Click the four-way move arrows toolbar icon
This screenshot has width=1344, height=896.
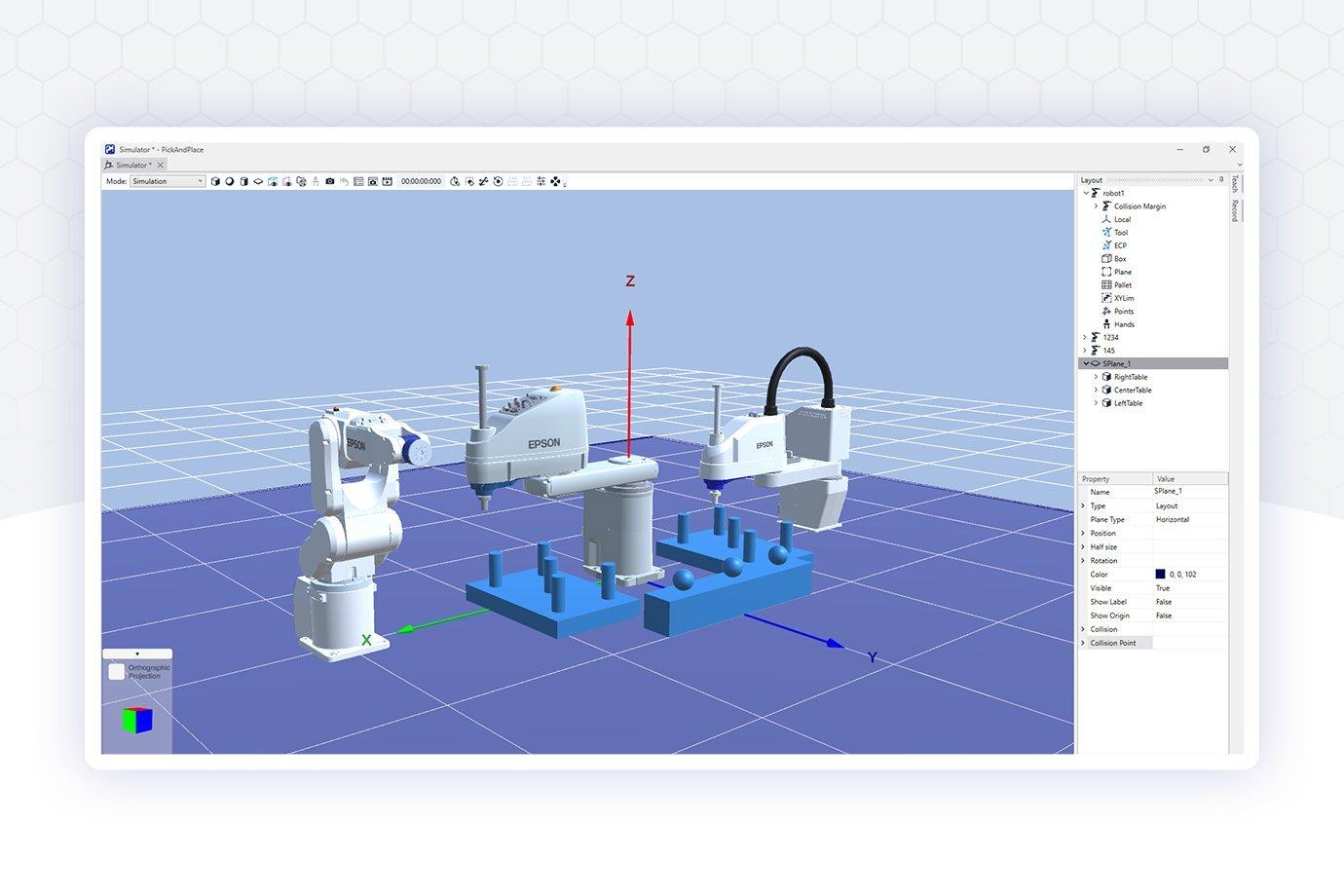pyautogui.click(x=555, y=181)
